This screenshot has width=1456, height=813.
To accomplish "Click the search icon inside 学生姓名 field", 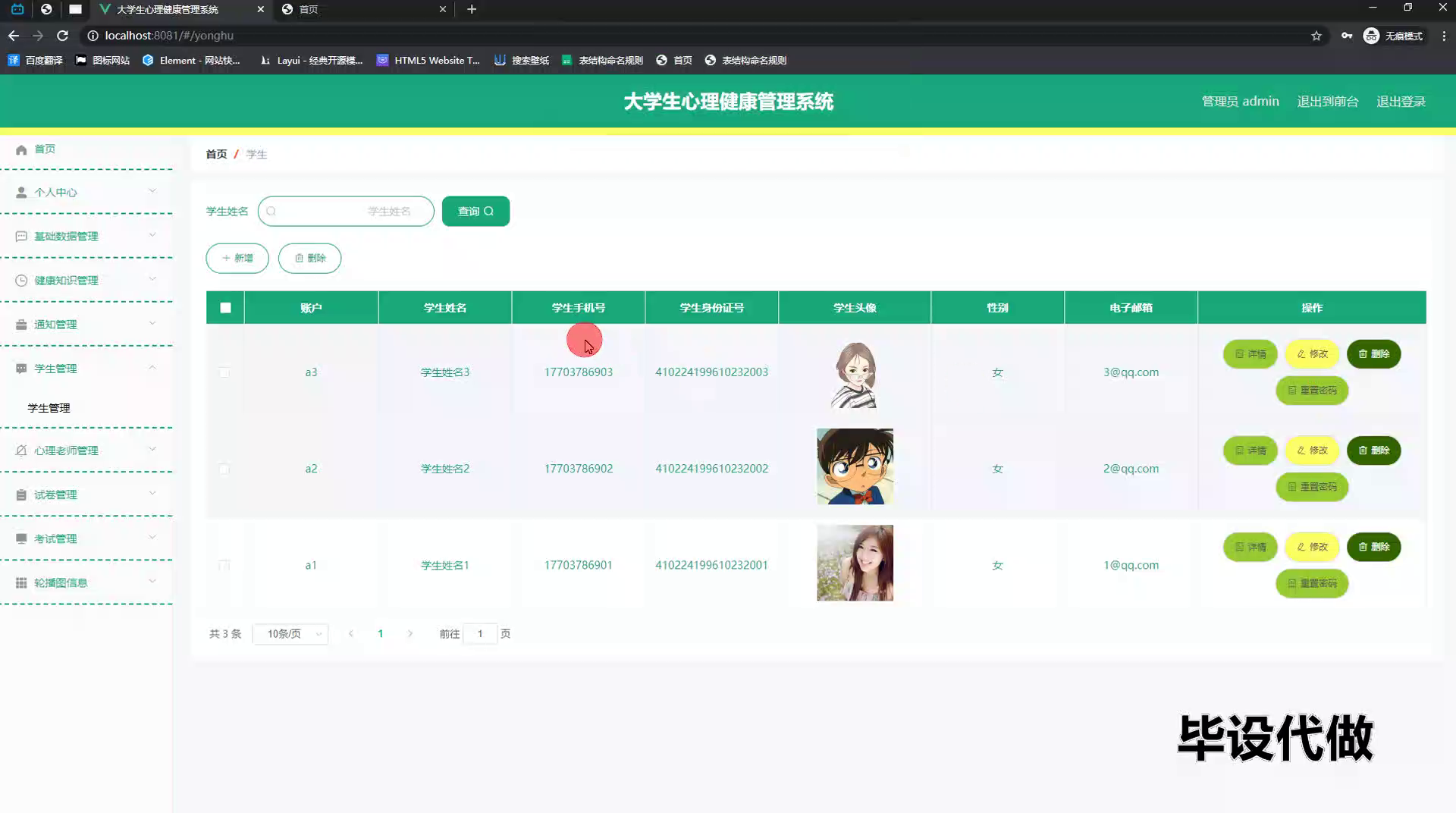I will [271, 212].
